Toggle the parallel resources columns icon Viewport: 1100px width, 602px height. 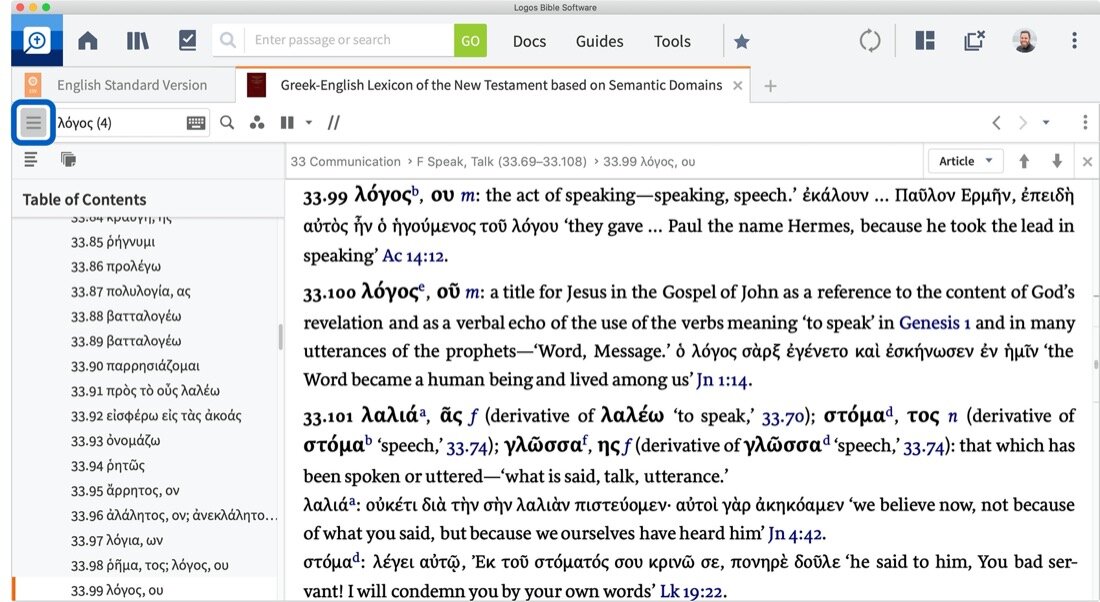coord(287,123)
